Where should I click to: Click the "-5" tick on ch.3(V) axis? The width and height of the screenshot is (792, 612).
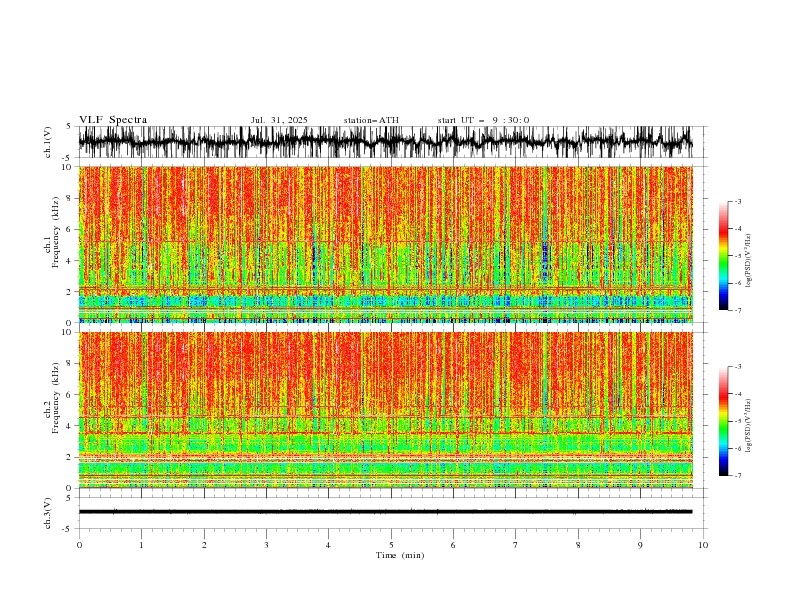pos(68,529)
